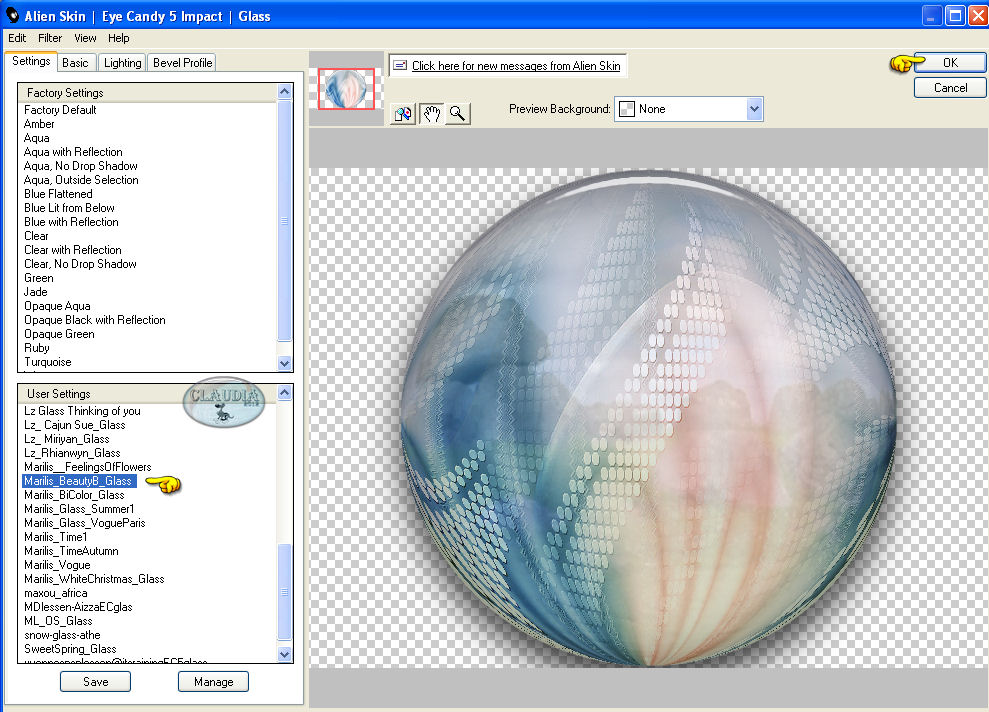Select Aqua, Outside Selection preset
The height and width of the screenshot is (712, 989).
coord(81,180)
